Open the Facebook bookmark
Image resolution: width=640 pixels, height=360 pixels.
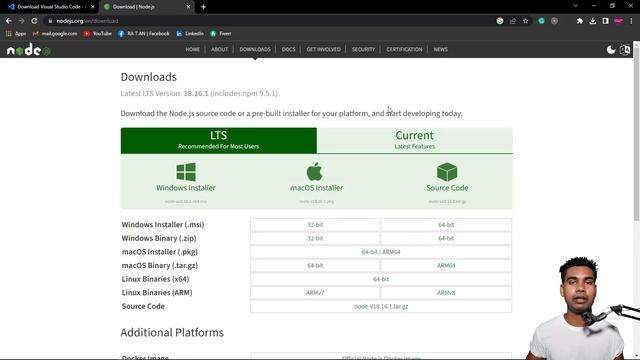pyautogui.click(x=144, y=33)
